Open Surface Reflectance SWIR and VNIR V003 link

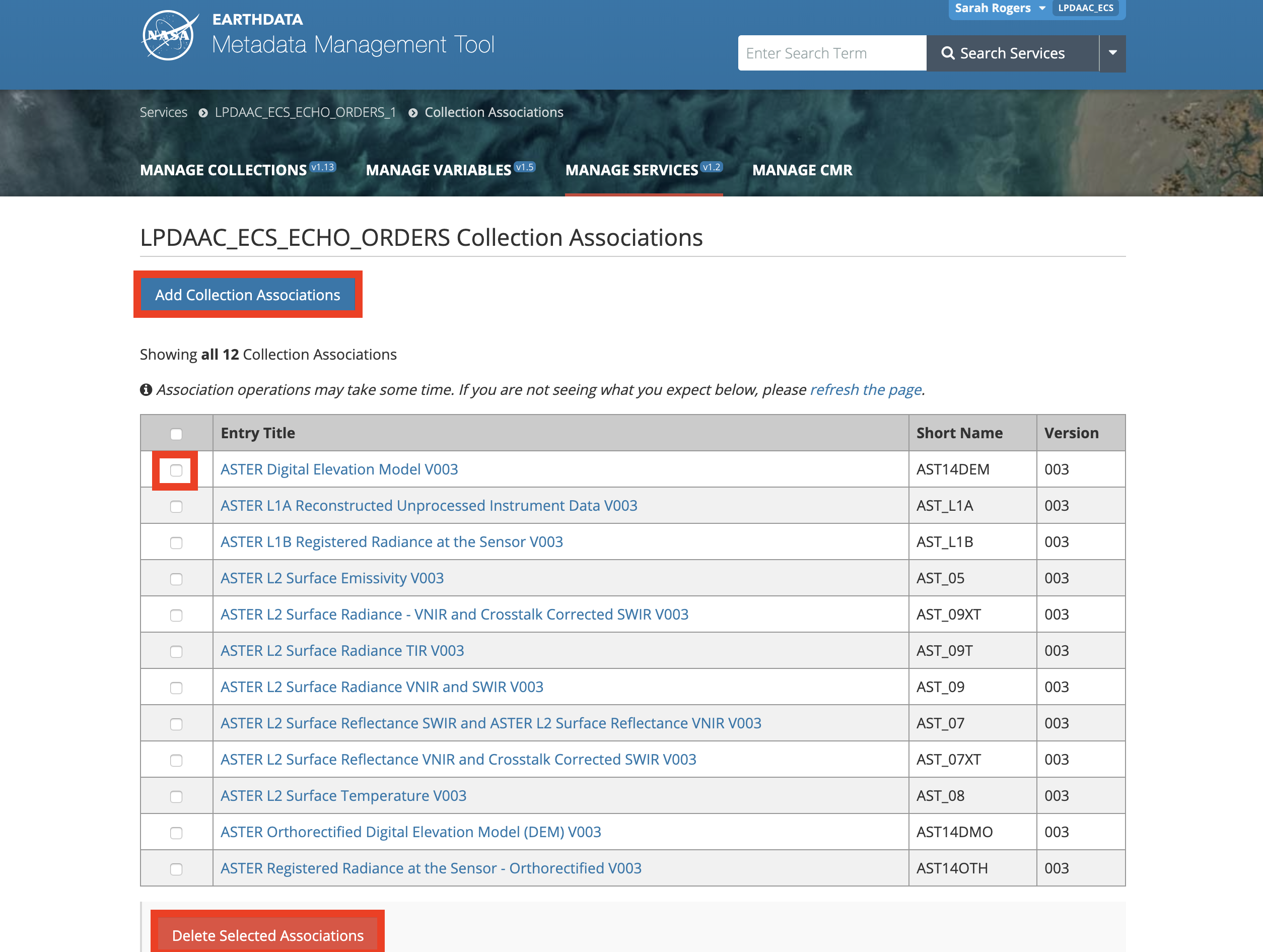point(491,723)
